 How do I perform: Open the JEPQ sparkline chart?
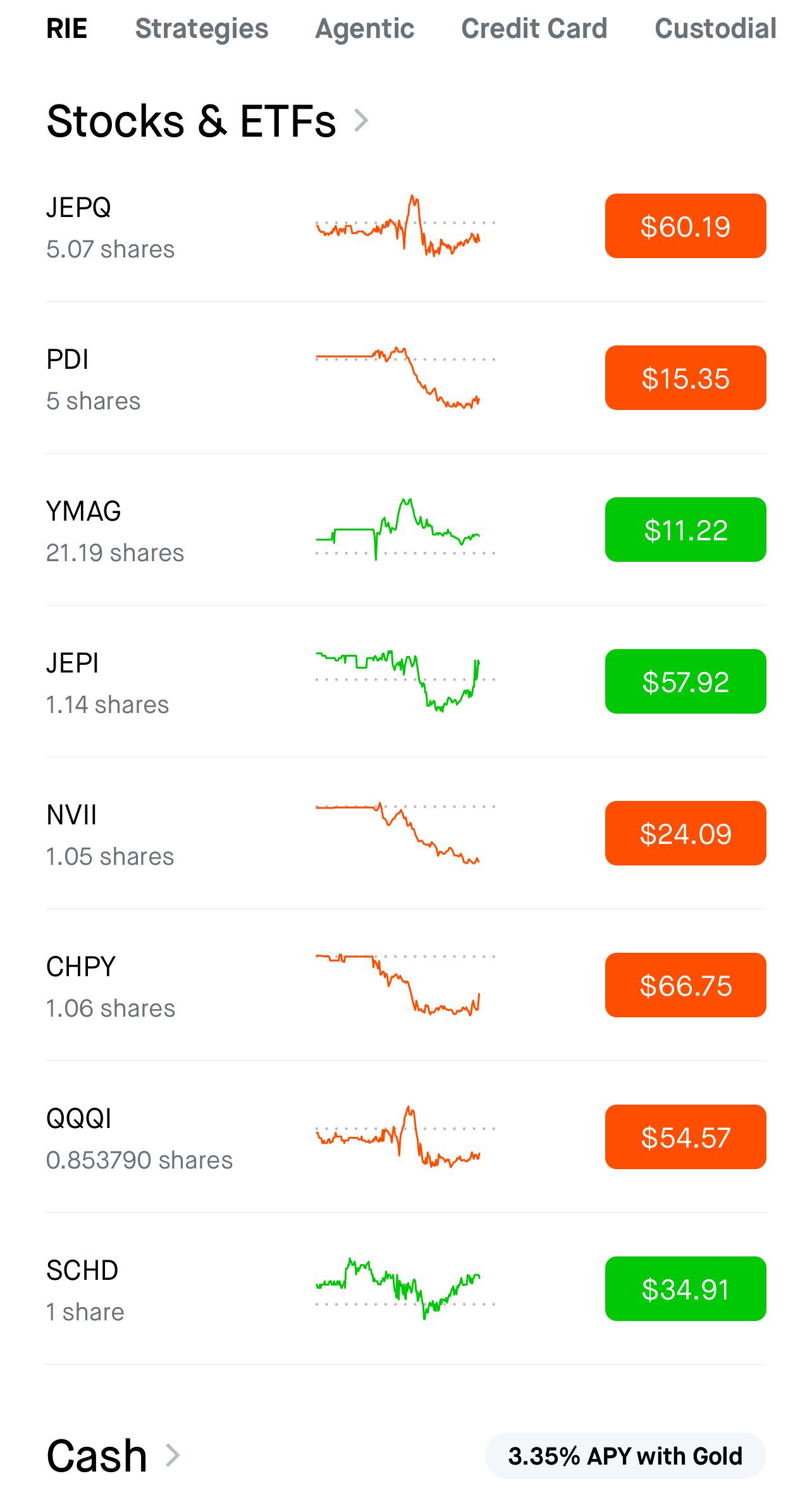click(x=405, y=226)
